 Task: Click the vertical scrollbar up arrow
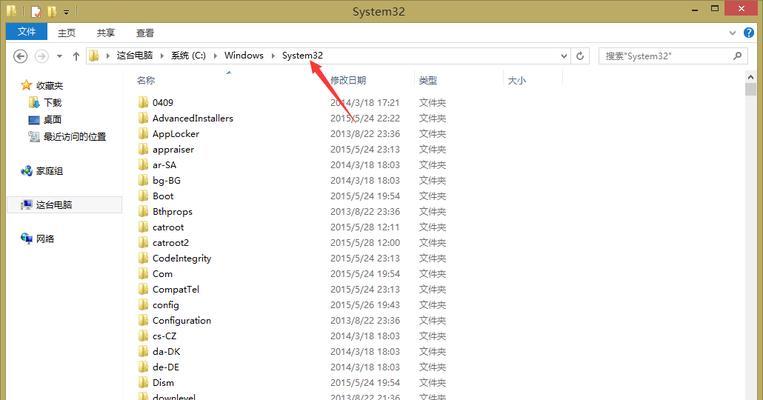(750, 77)
